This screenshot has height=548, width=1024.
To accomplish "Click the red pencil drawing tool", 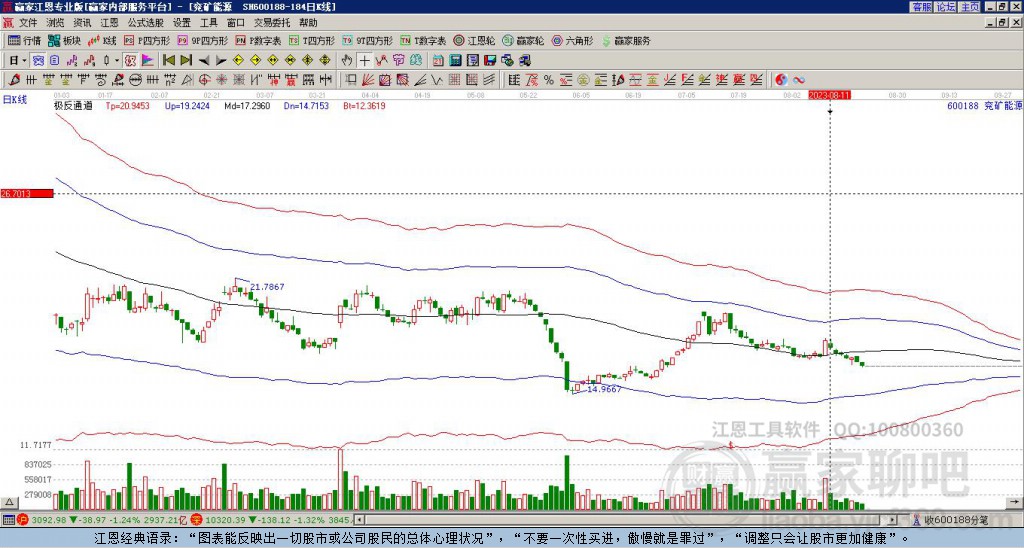I will point(14,80).
